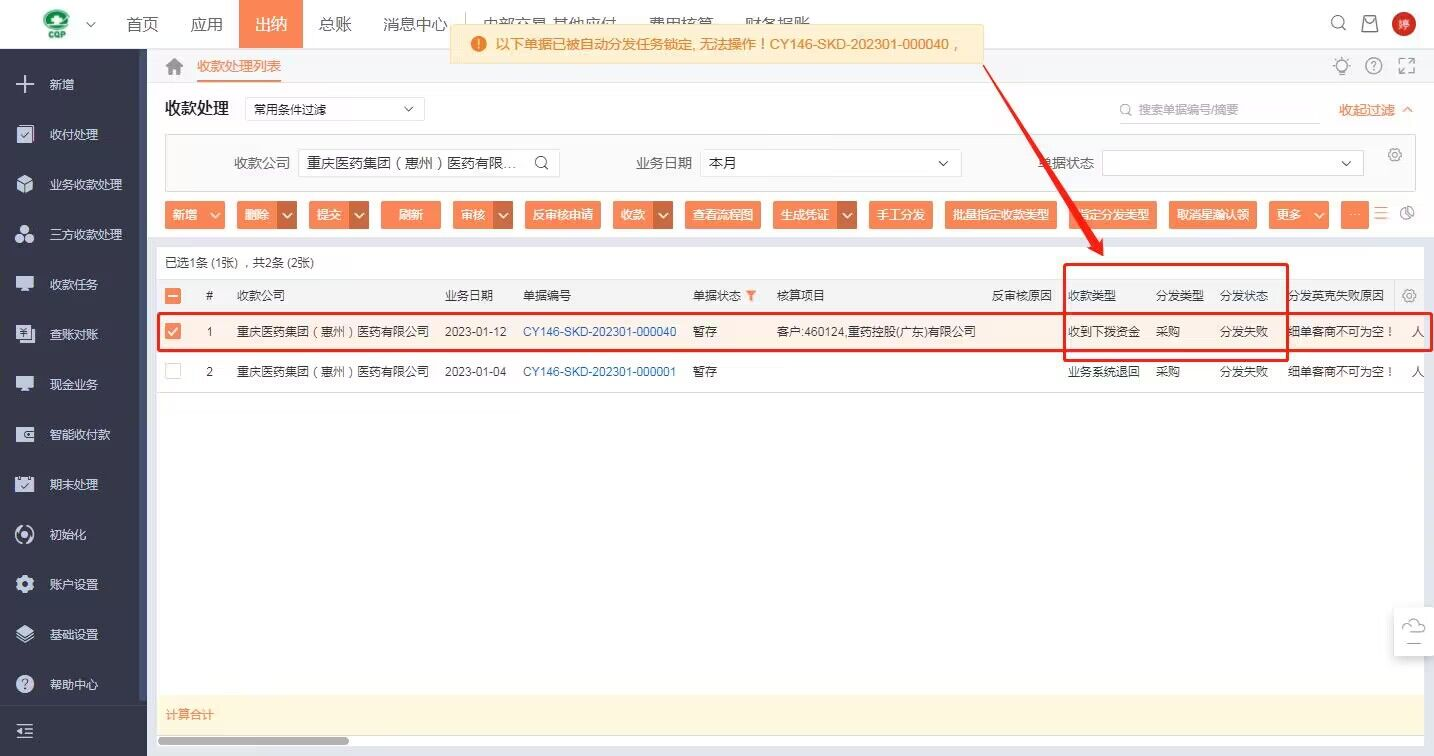The width and height of the screenshot is (1434, 756).
Task: Open the 常用条件过滤 dropdown
Action: (x=335, y=109)
